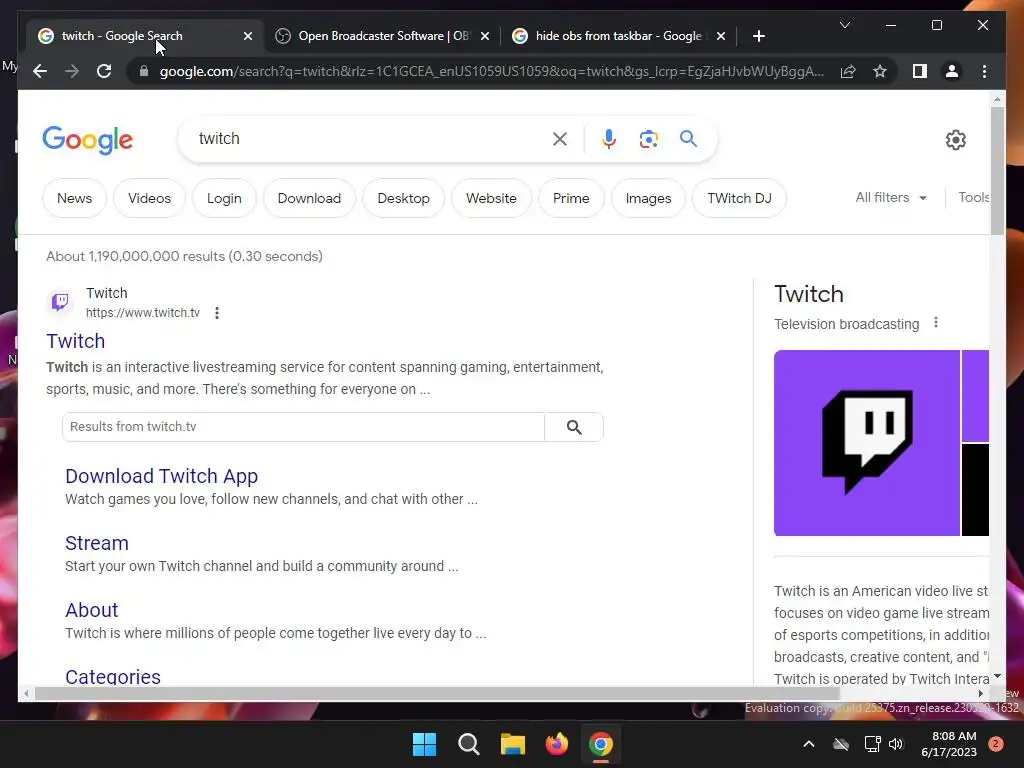
Task: Open the Twitch main result link
Action: click(x=76, y=341)
